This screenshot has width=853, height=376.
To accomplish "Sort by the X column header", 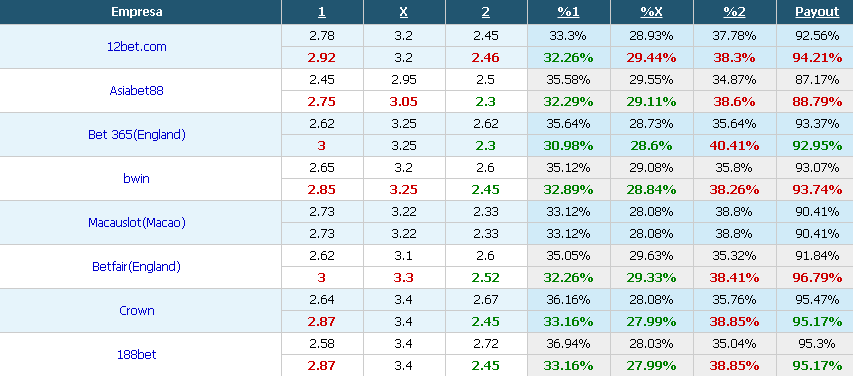I will point(404,12).
